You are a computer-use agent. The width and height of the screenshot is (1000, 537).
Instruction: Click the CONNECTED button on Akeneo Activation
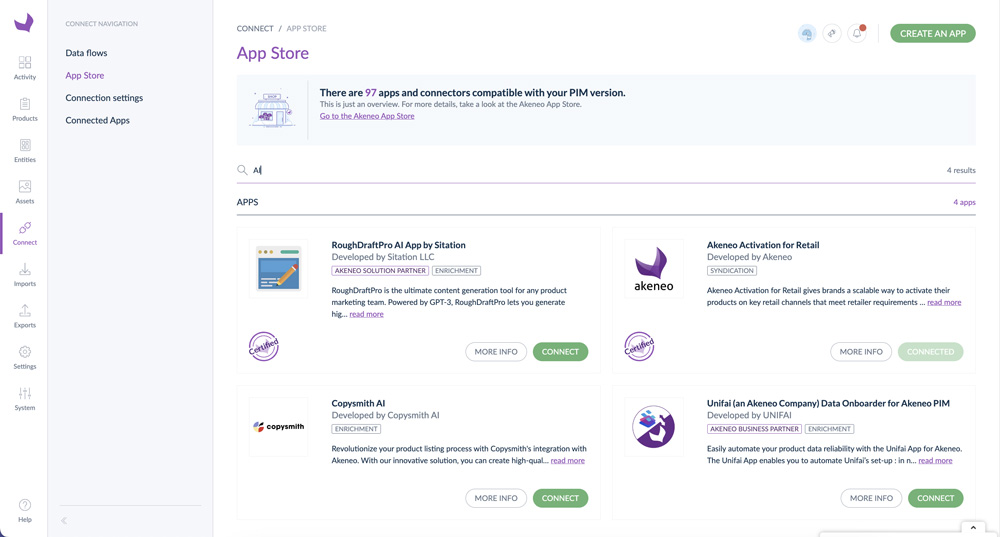pos(930,351)
